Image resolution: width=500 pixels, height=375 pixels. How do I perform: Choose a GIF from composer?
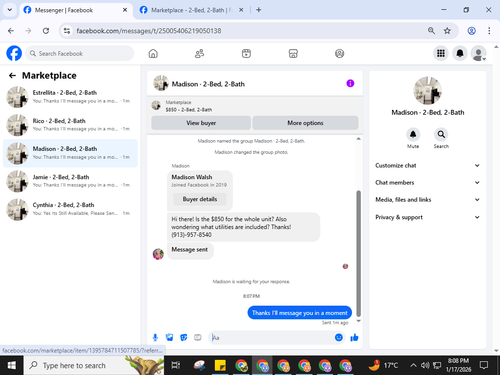(198, 338)
